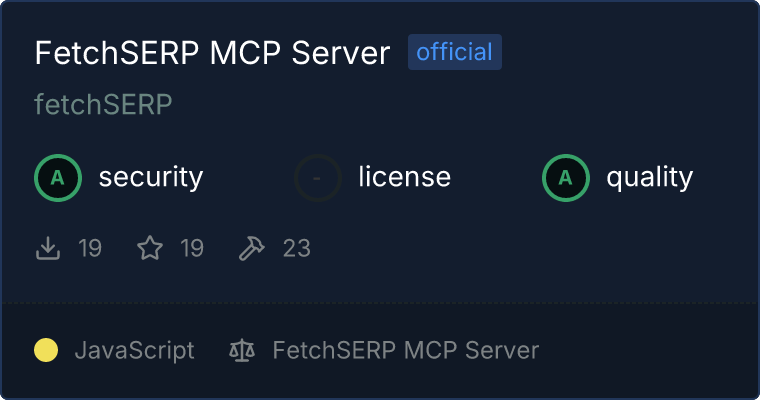This screenshot has height=400, width=760.
Task: Click the quality label text
Action: click(650, 177)
